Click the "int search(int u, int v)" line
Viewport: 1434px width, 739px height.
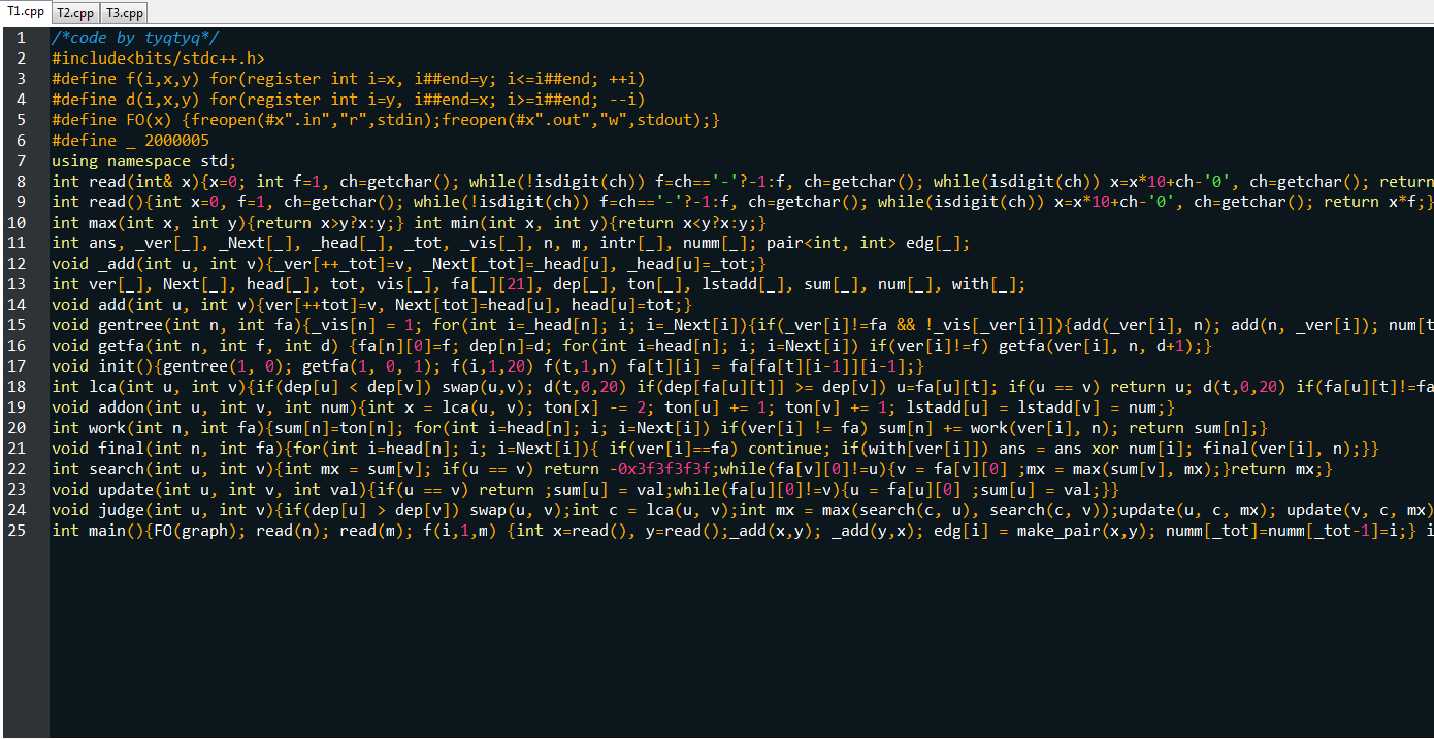(x=692, y=468)
